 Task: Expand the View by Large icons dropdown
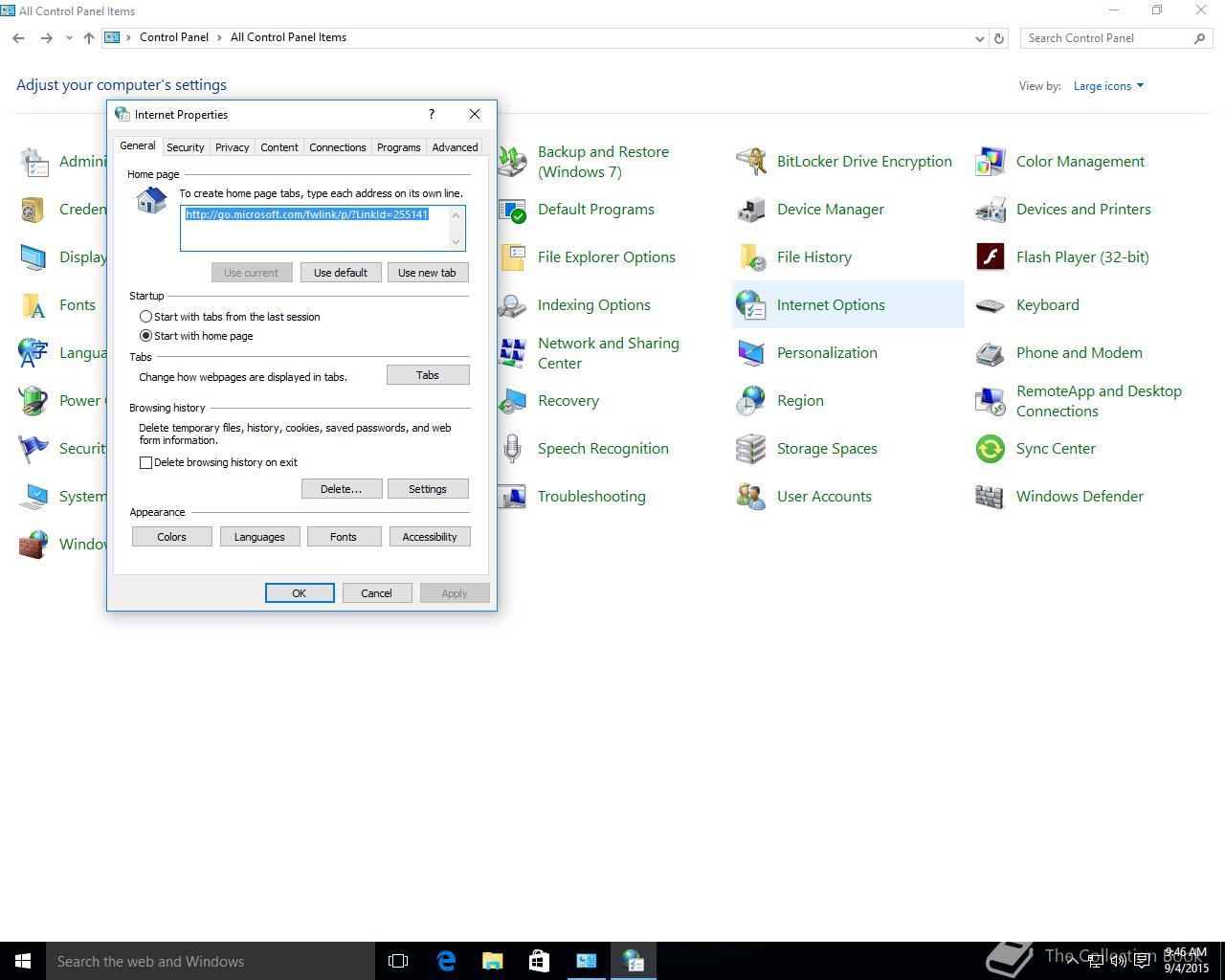point(1108,86)
